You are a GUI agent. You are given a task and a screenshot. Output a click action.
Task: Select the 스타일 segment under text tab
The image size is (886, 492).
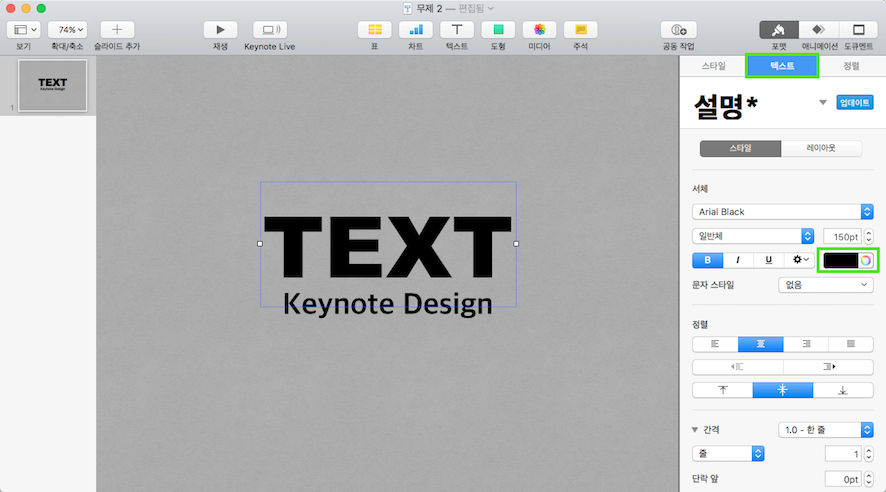740,149
